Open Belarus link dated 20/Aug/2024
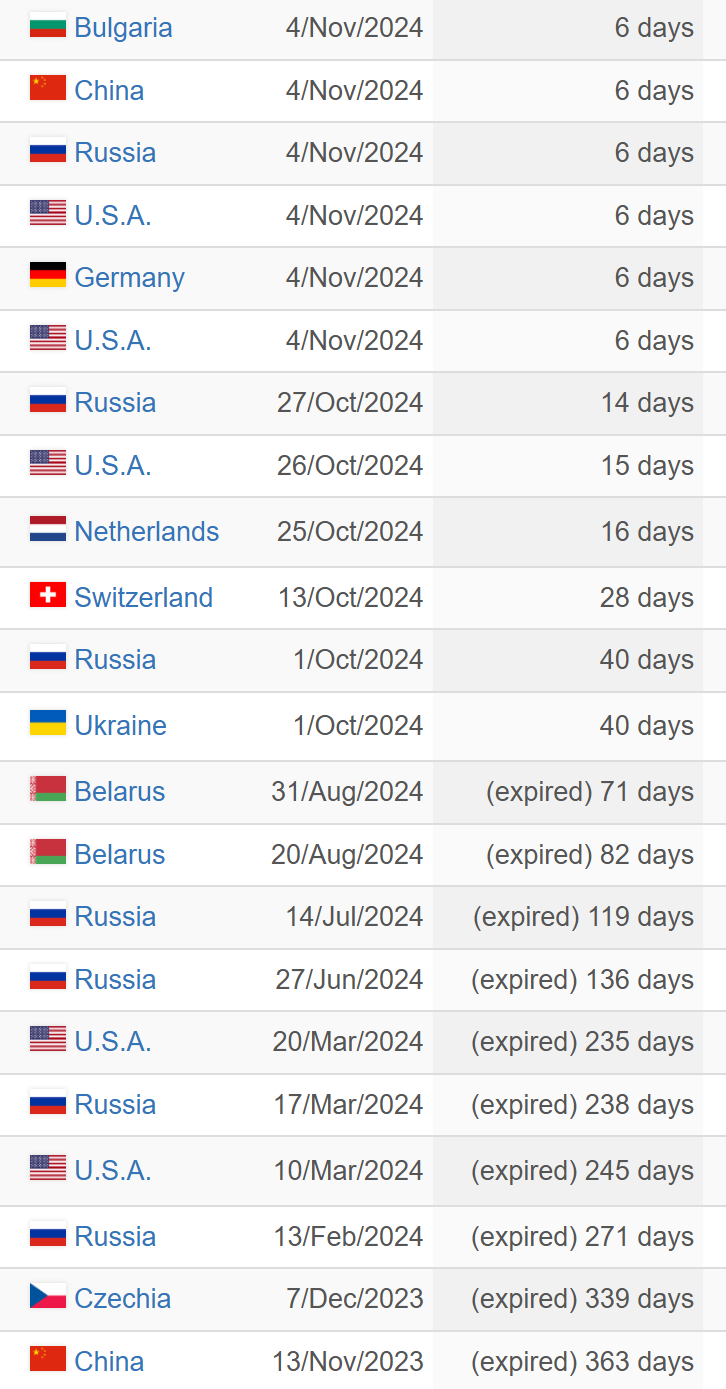726x1389 pixels. [120, 854]
